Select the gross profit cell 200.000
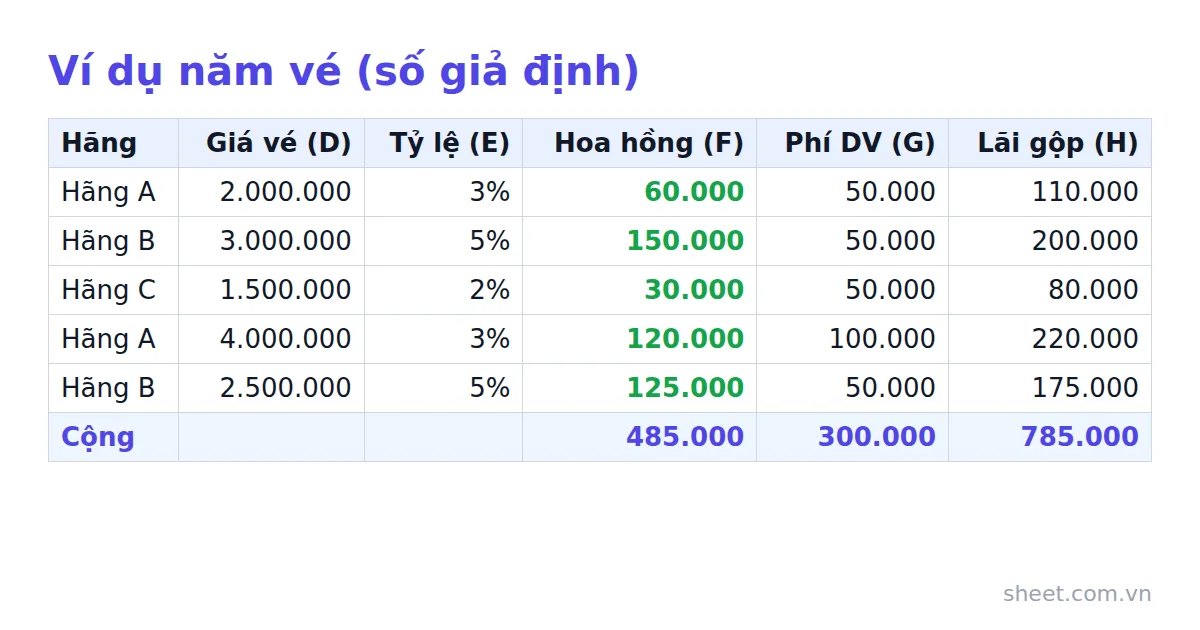This screenshot has width=1200, height=630. (1050, 241)
